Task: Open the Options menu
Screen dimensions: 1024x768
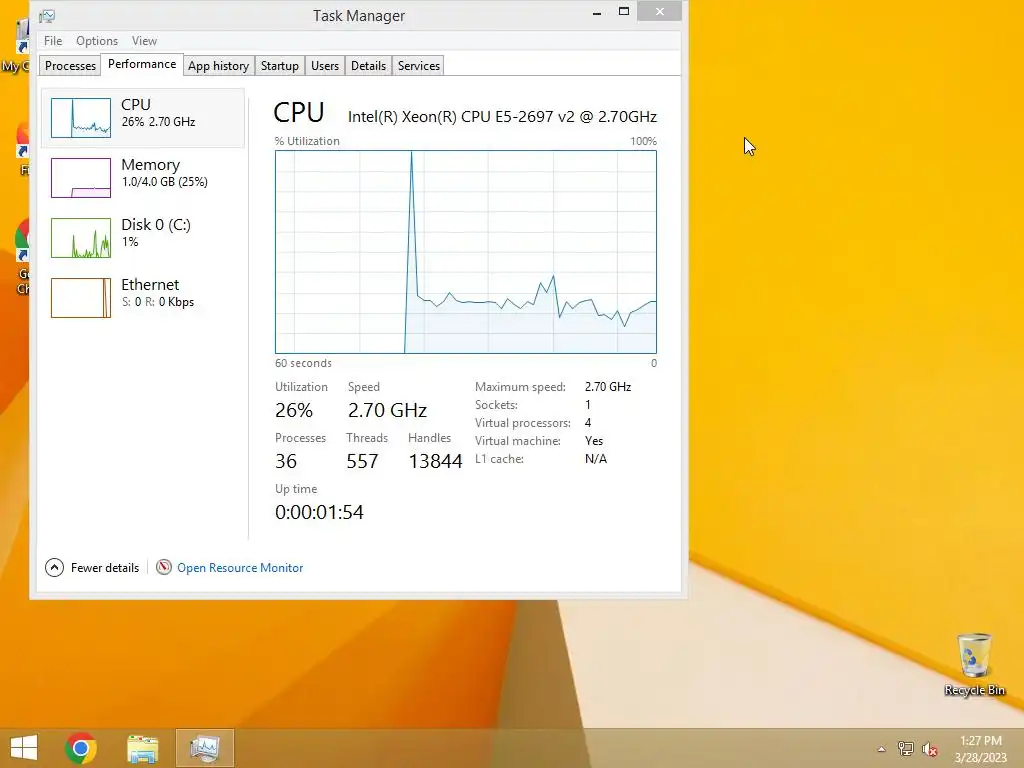Action: [97, 40]
